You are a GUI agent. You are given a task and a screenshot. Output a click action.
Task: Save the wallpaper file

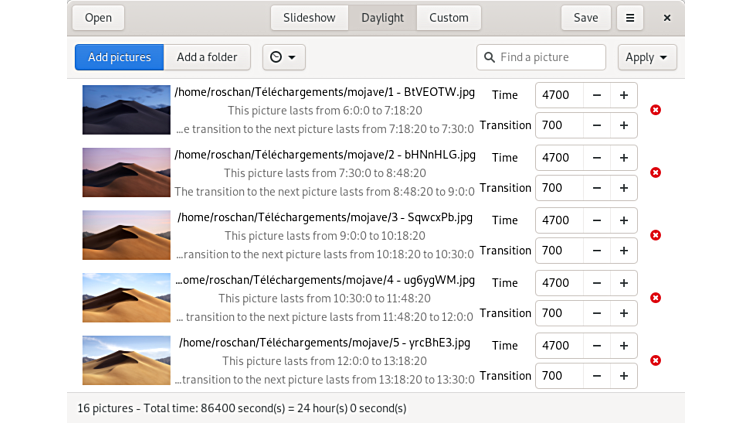click(585, 18)
